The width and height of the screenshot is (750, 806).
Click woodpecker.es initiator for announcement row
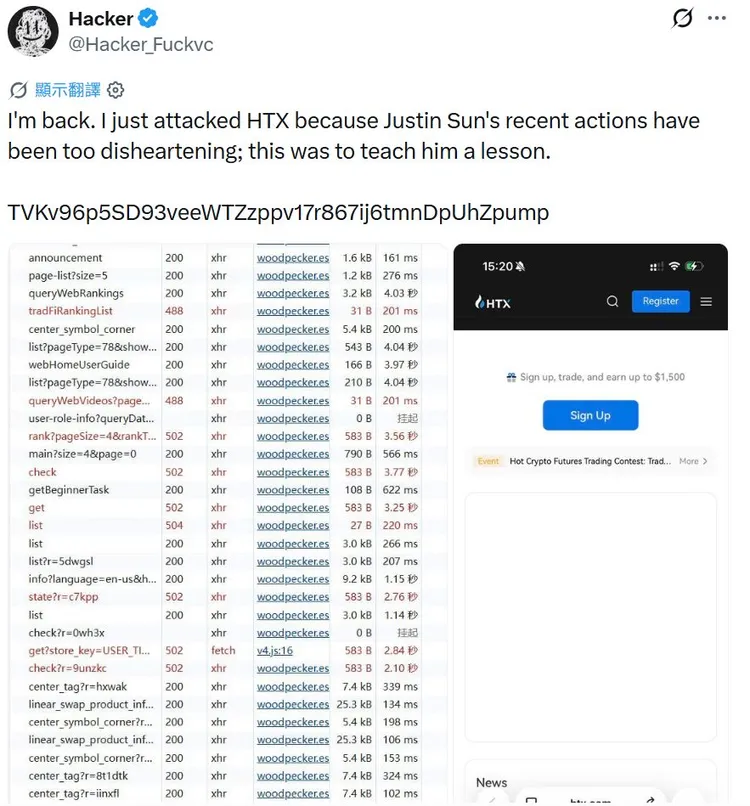pos(292,258)
